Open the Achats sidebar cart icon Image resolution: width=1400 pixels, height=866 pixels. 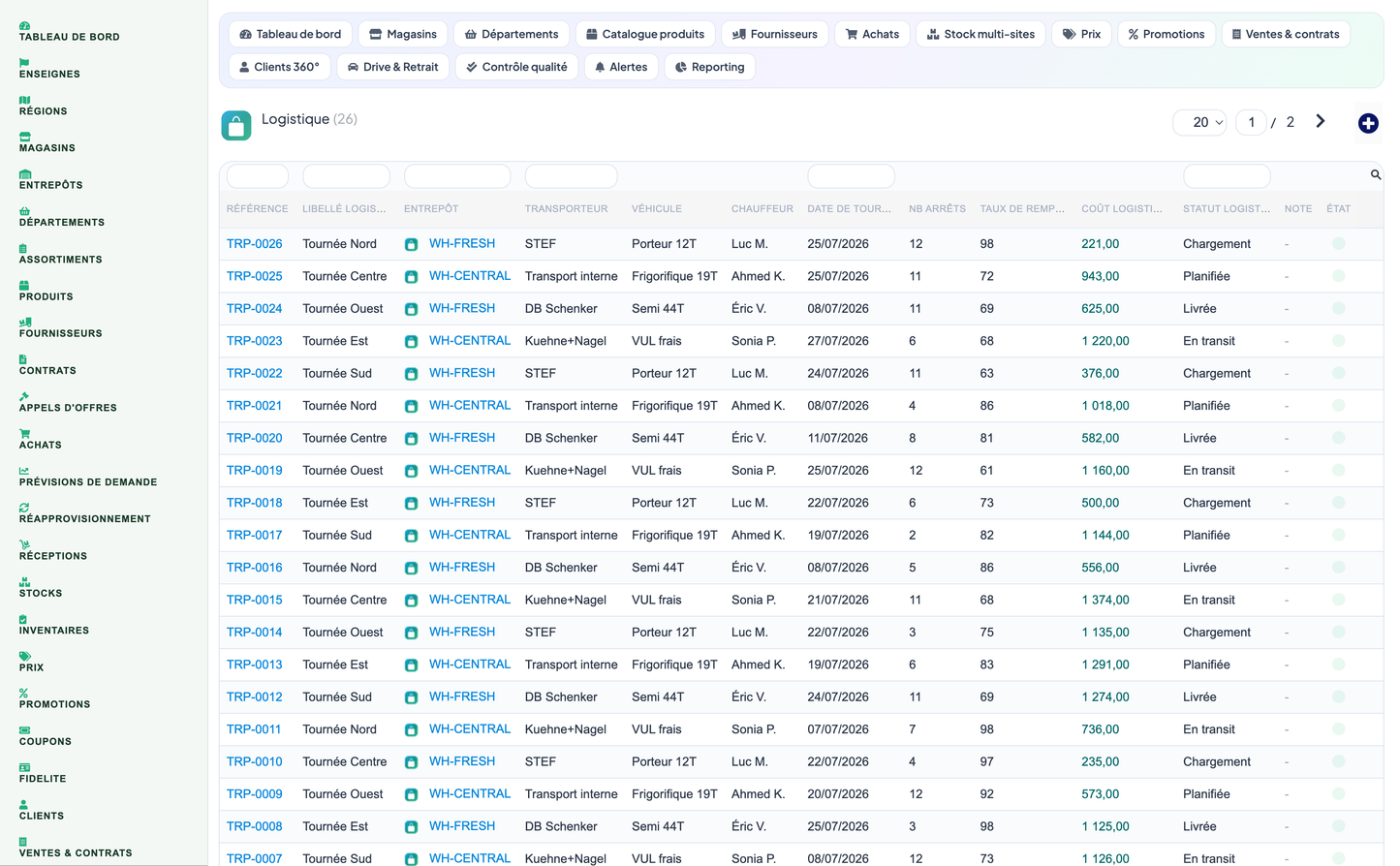point(24,433)
